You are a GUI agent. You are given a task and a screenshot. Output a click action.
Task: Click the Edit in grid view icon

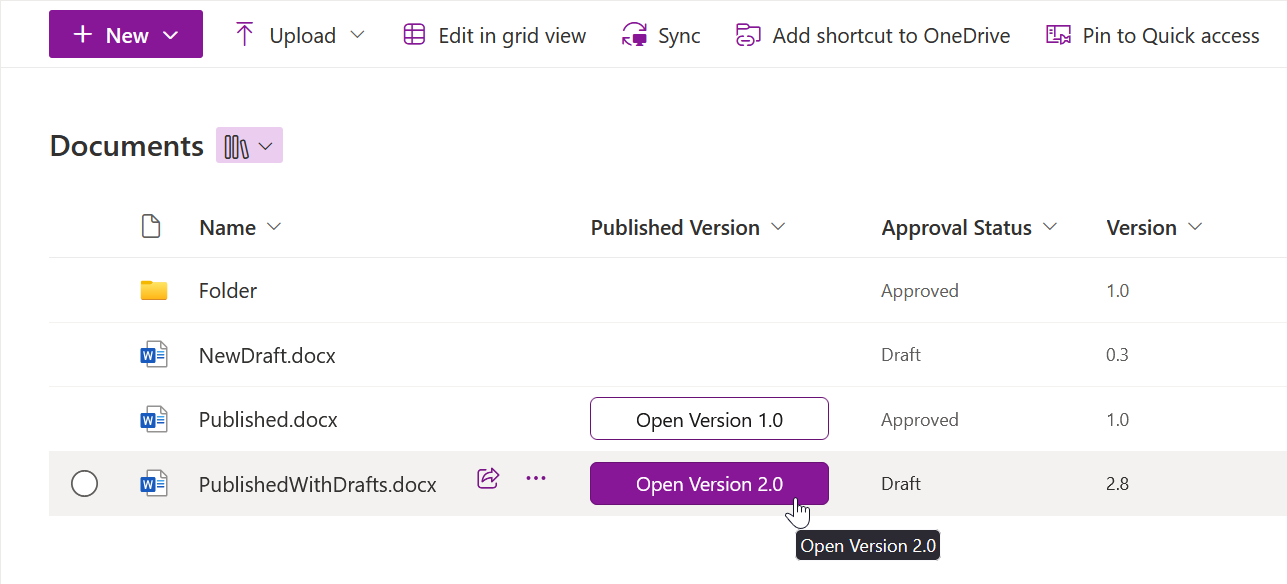[414, 35]
